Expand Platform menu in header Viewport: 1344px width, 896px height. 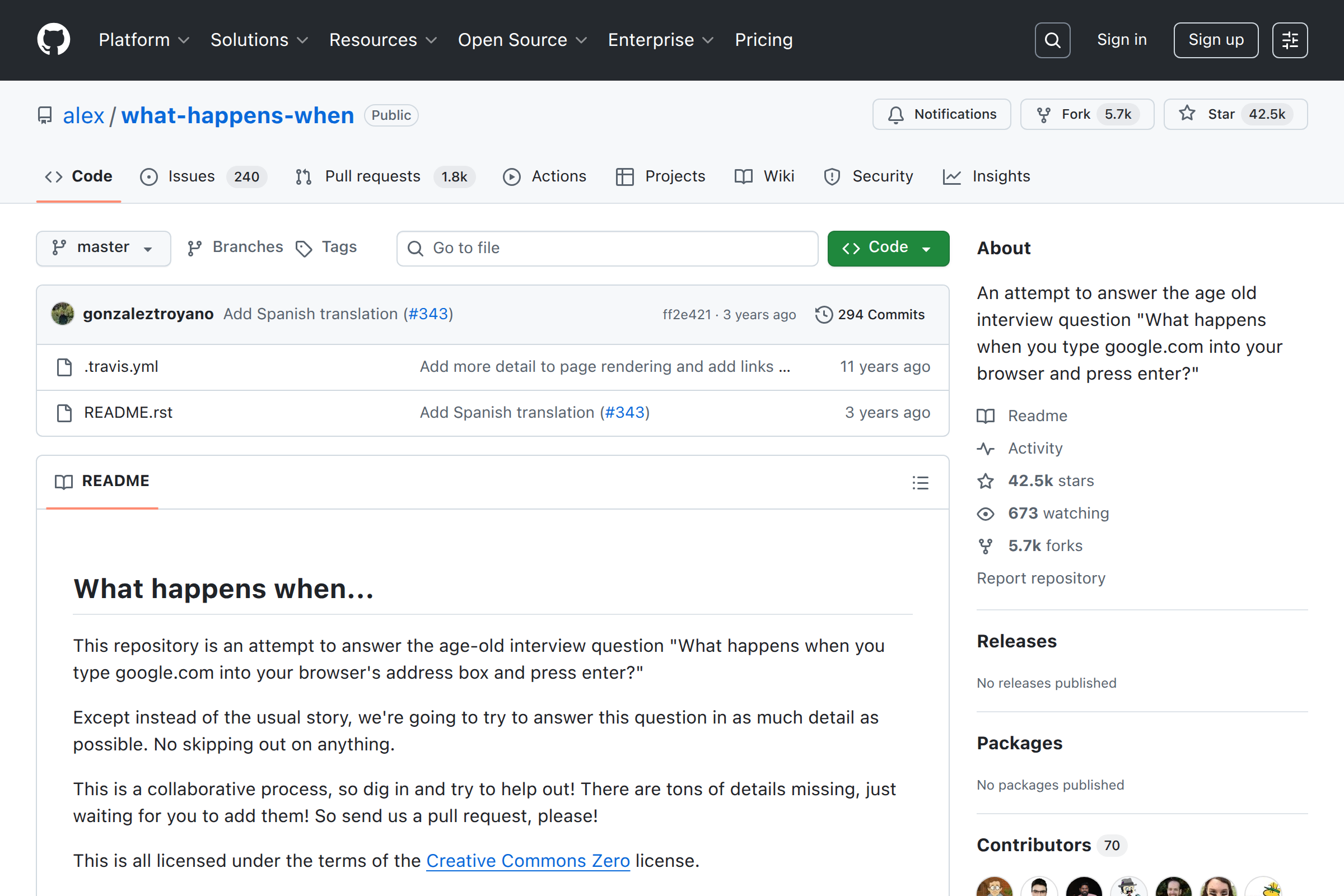(143, 40)
